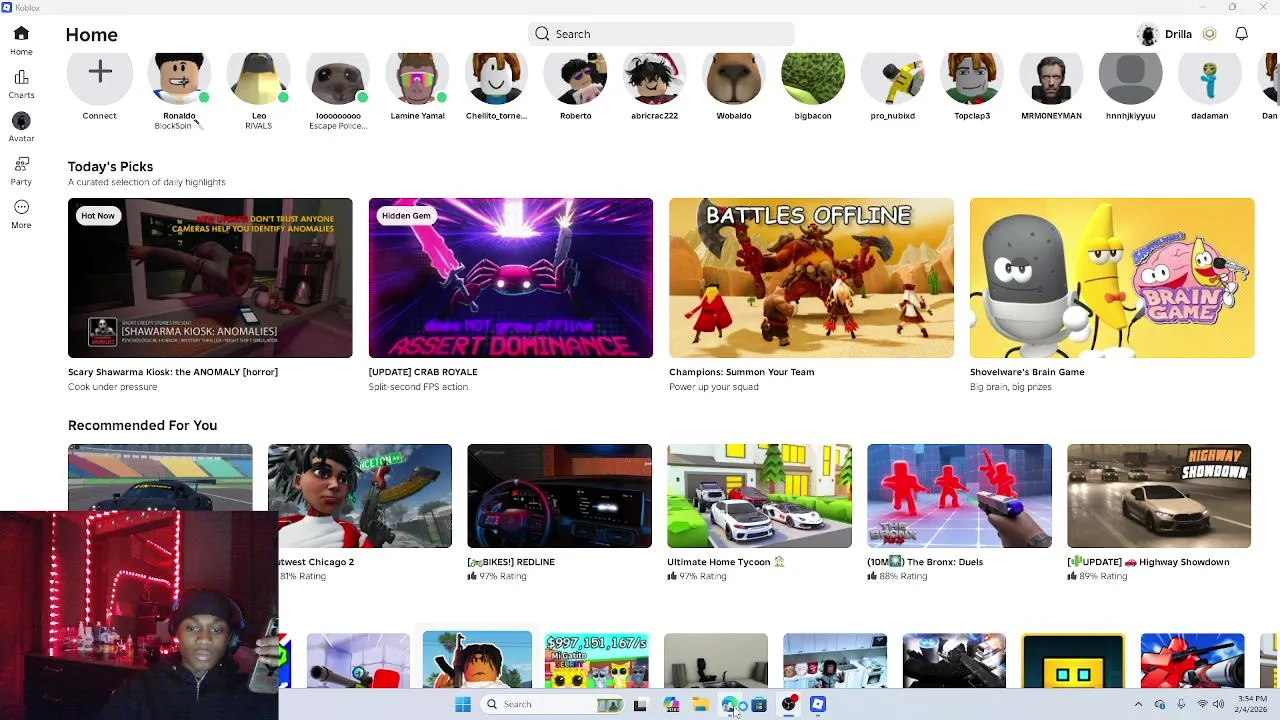The width and height of the screenshot is (1280, 720).
Task: Open friend abricrac222's avatar
Action: 655,78
